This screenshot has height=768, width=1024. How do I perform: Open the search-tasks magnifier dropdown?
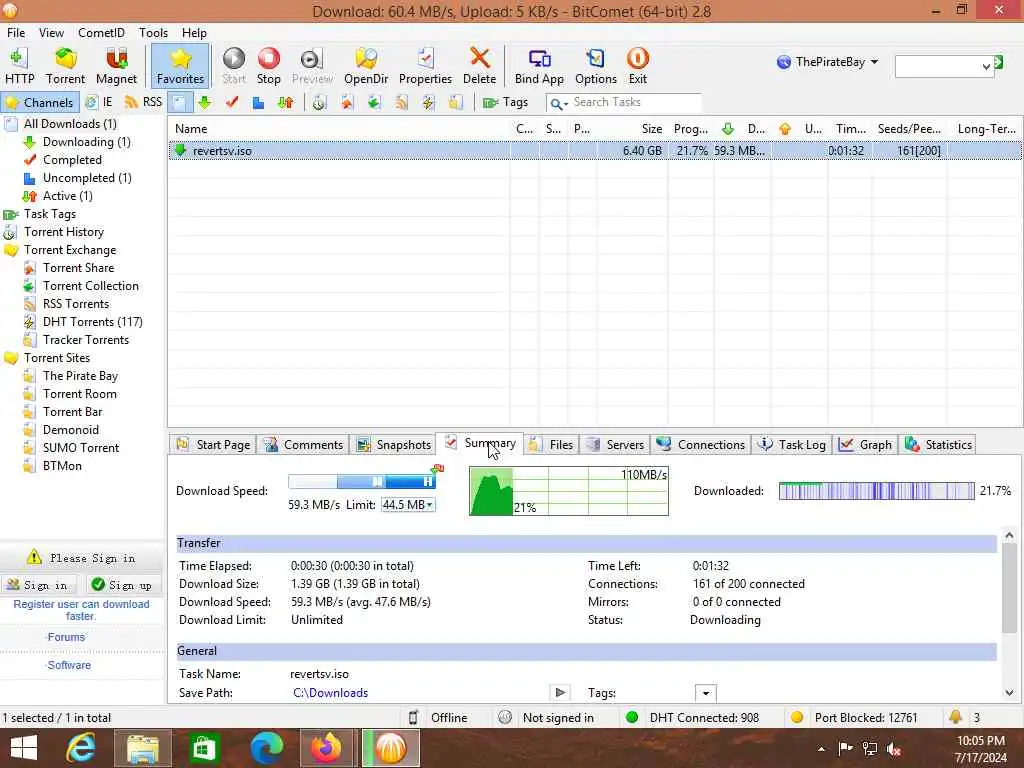pos(558,103)
